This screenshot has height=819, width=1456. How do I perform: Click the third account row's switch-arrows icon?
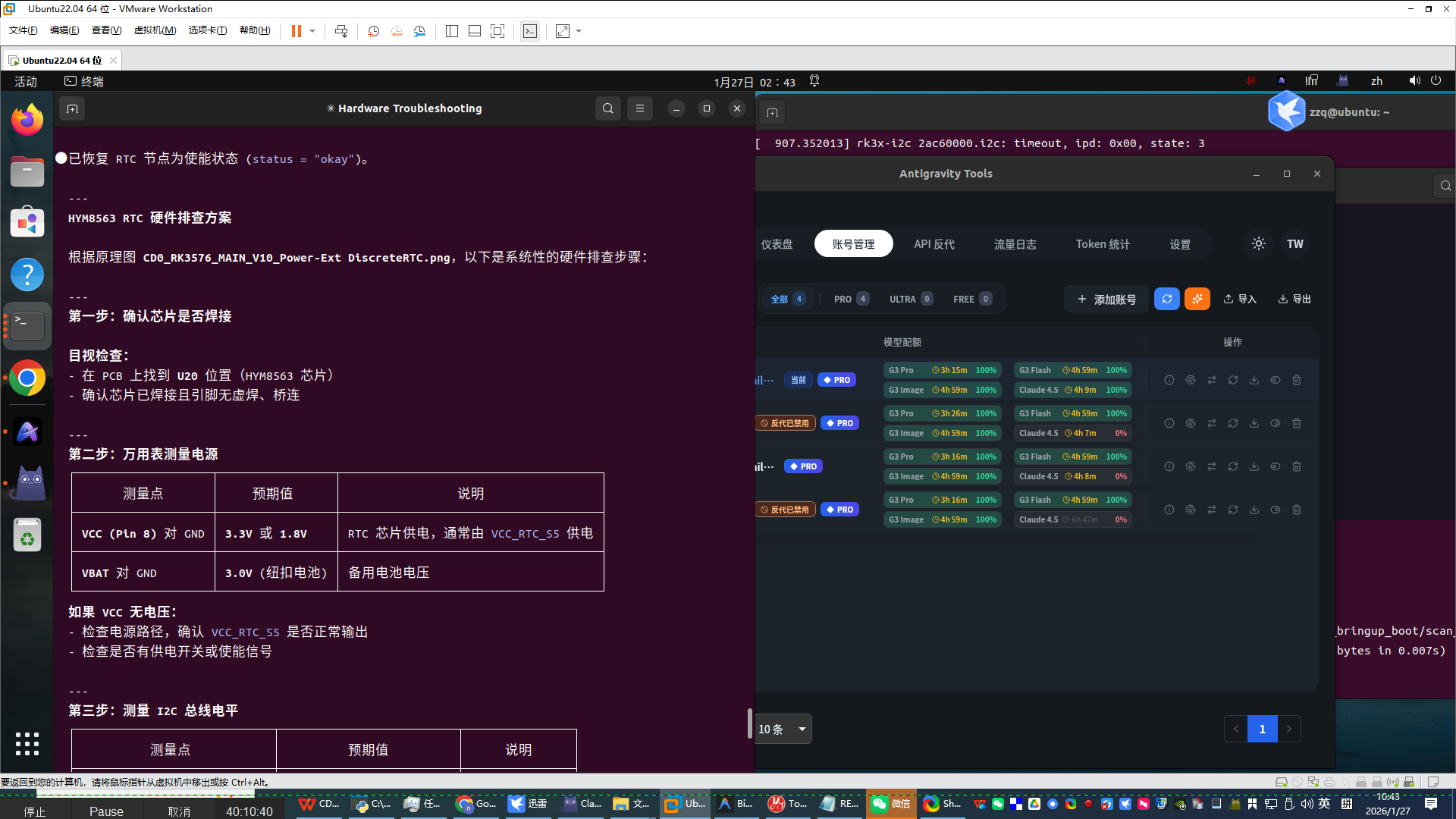pyautogui.click(x=1212, y=466)
